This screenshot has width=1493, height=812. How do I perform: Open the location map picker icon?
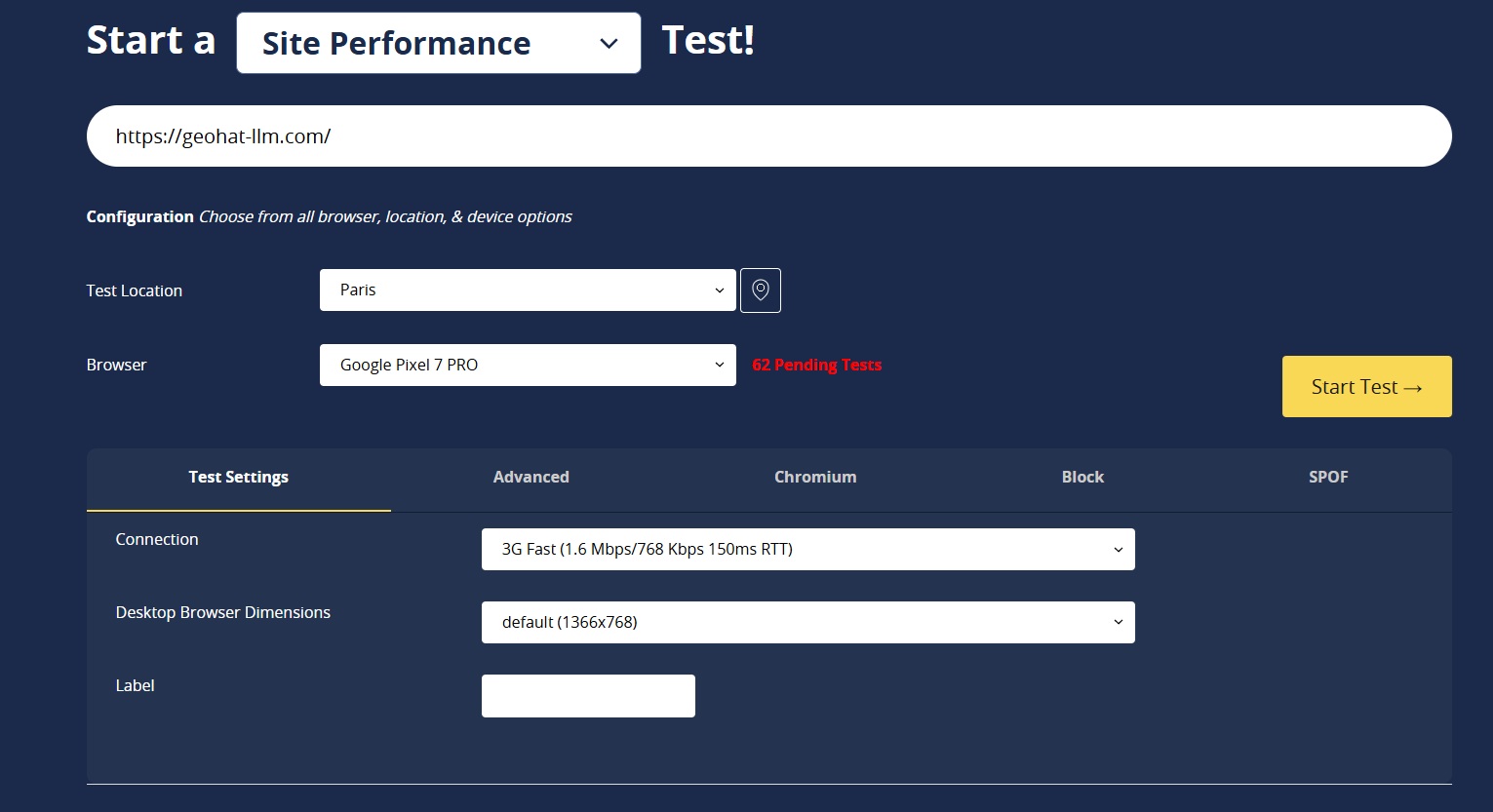tap(760, 290)
